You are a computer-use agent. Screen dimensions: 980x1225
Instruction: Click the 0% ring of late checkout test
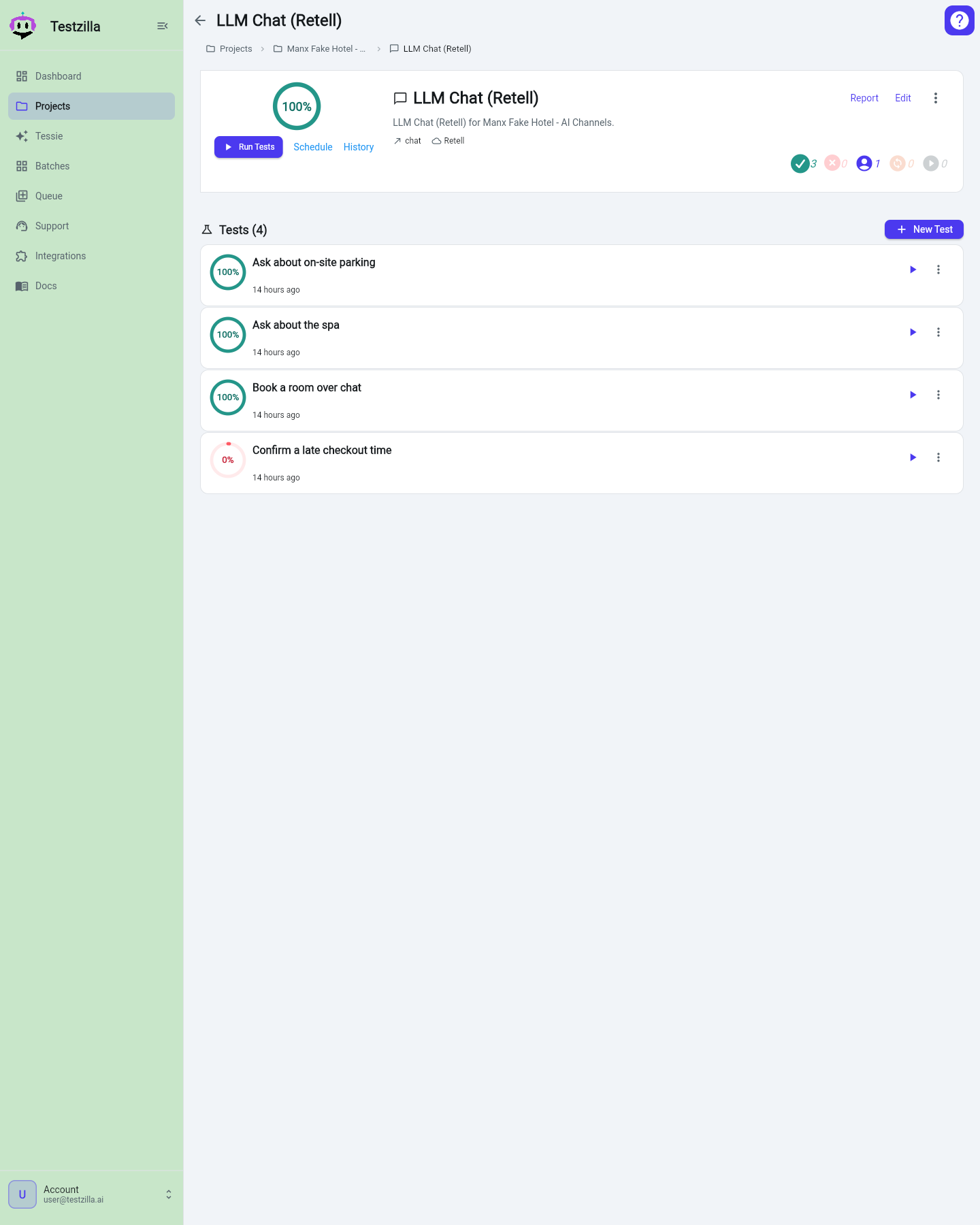pyautogui.click(x=228, y=460)
